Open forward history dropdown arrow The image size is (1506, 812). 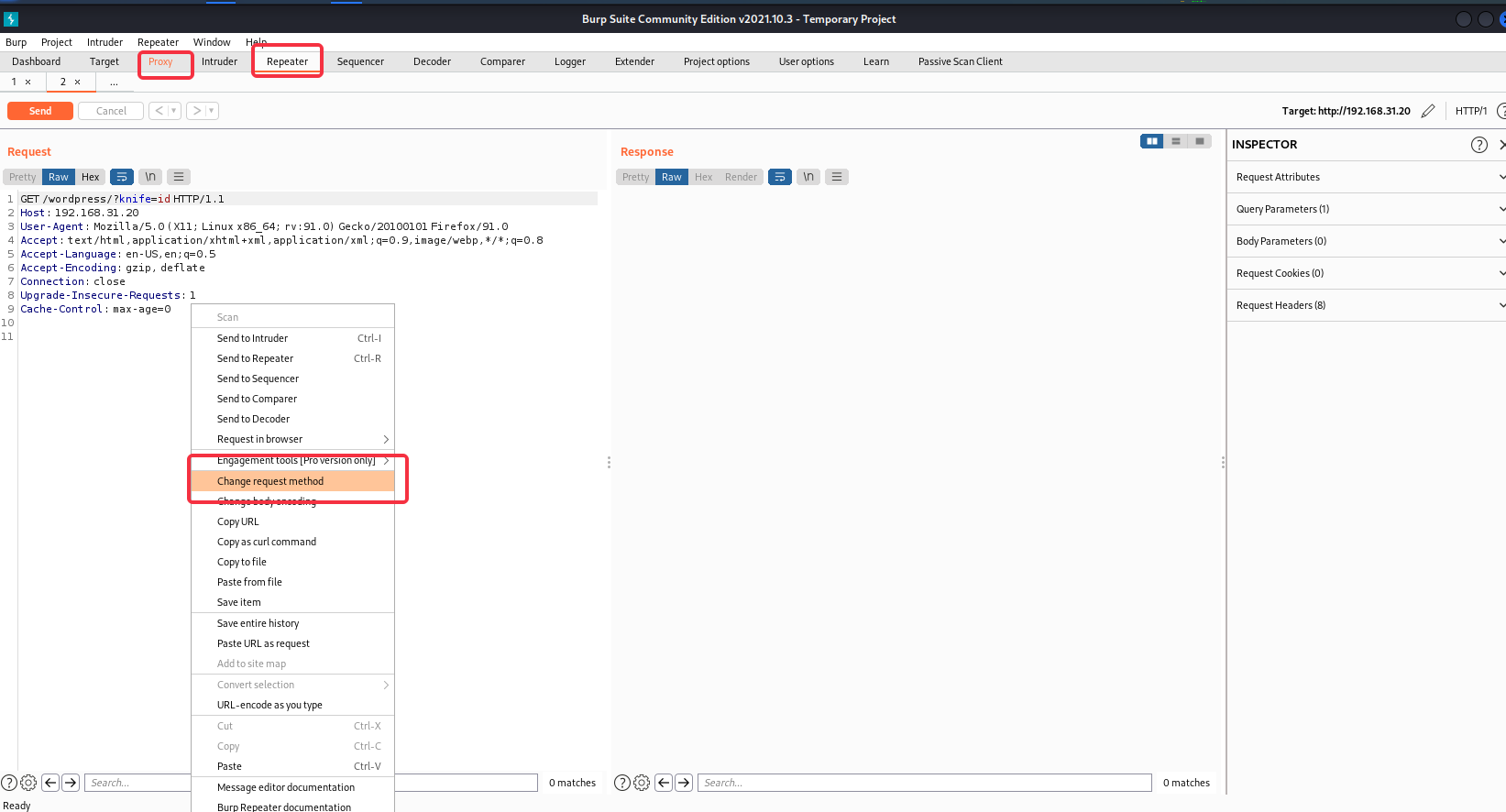(x=212, y=111)
